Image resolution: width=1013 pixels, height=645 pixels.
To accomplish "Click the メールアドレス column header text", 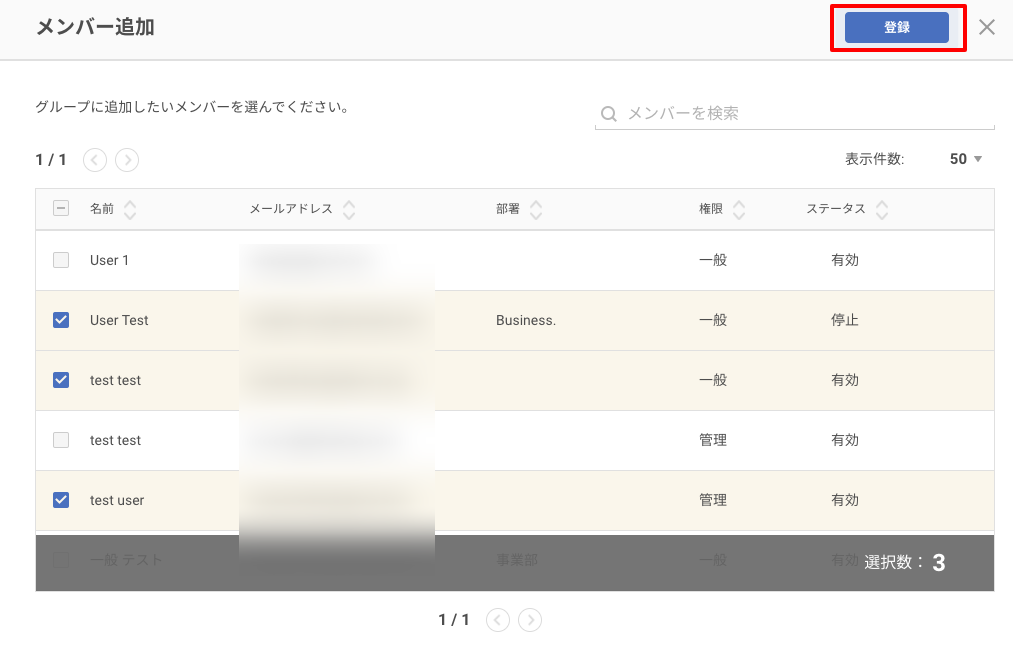I will click(291, 209).
